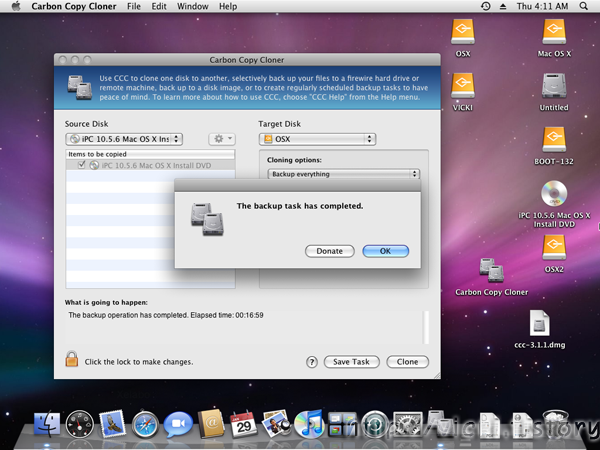
Task: Open the Source Disk dropdown
Action: click(124, 139)
